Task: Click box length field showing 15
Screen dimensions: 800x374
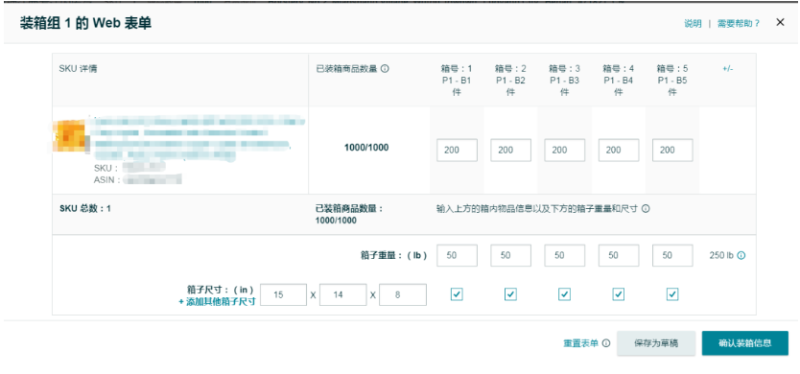Action: pyautogui.click(x=283, y=295)
